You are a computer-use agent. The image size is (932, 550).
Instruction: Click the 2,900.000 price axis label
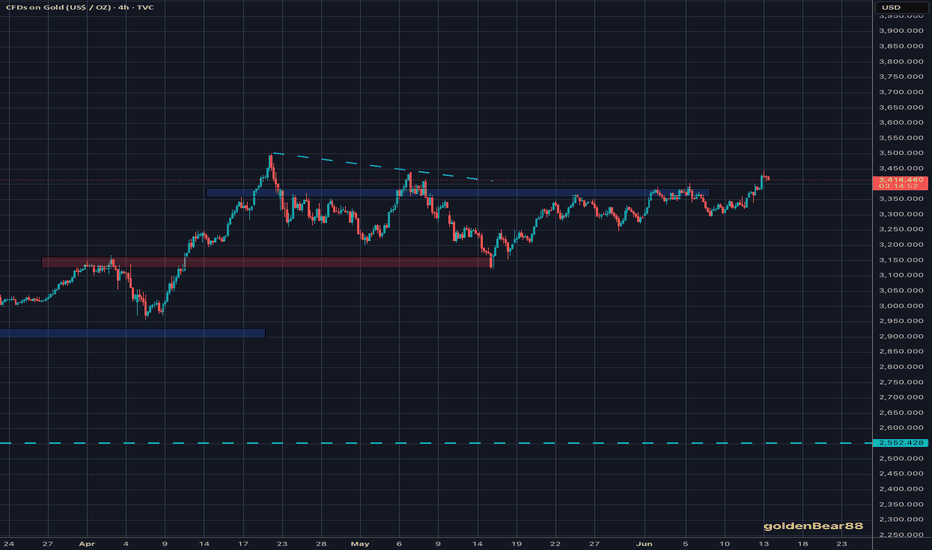[900, 337]
